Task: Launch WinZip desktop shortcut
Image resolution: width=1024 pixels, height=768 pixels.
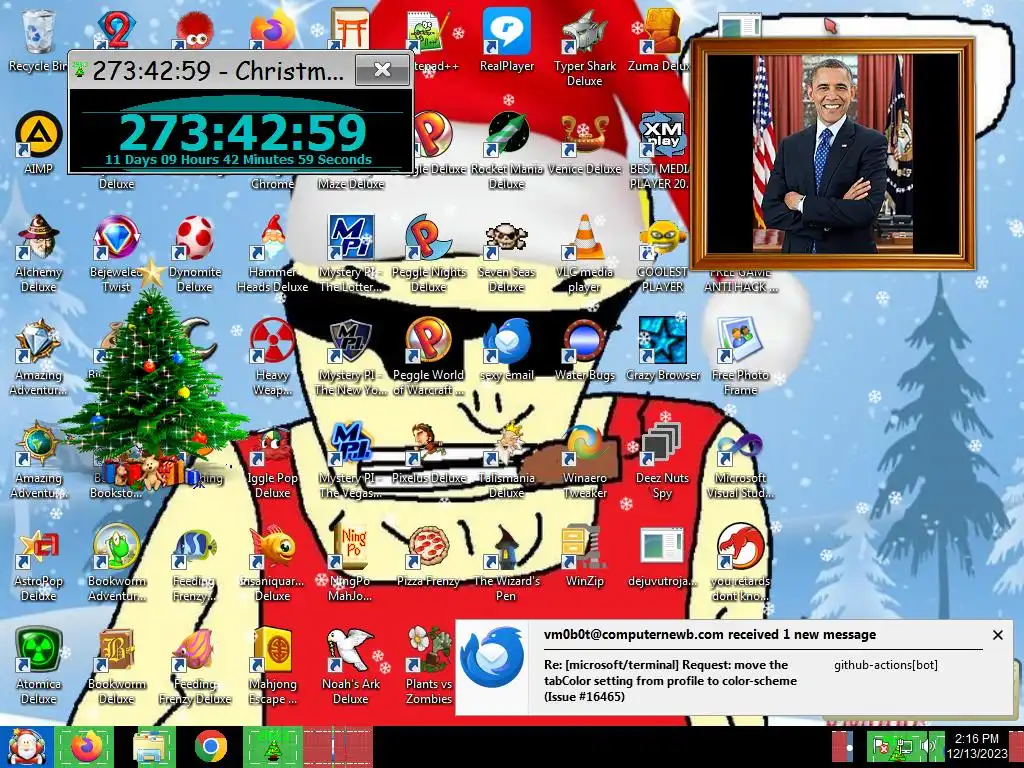Action: [x=584, y=556]
